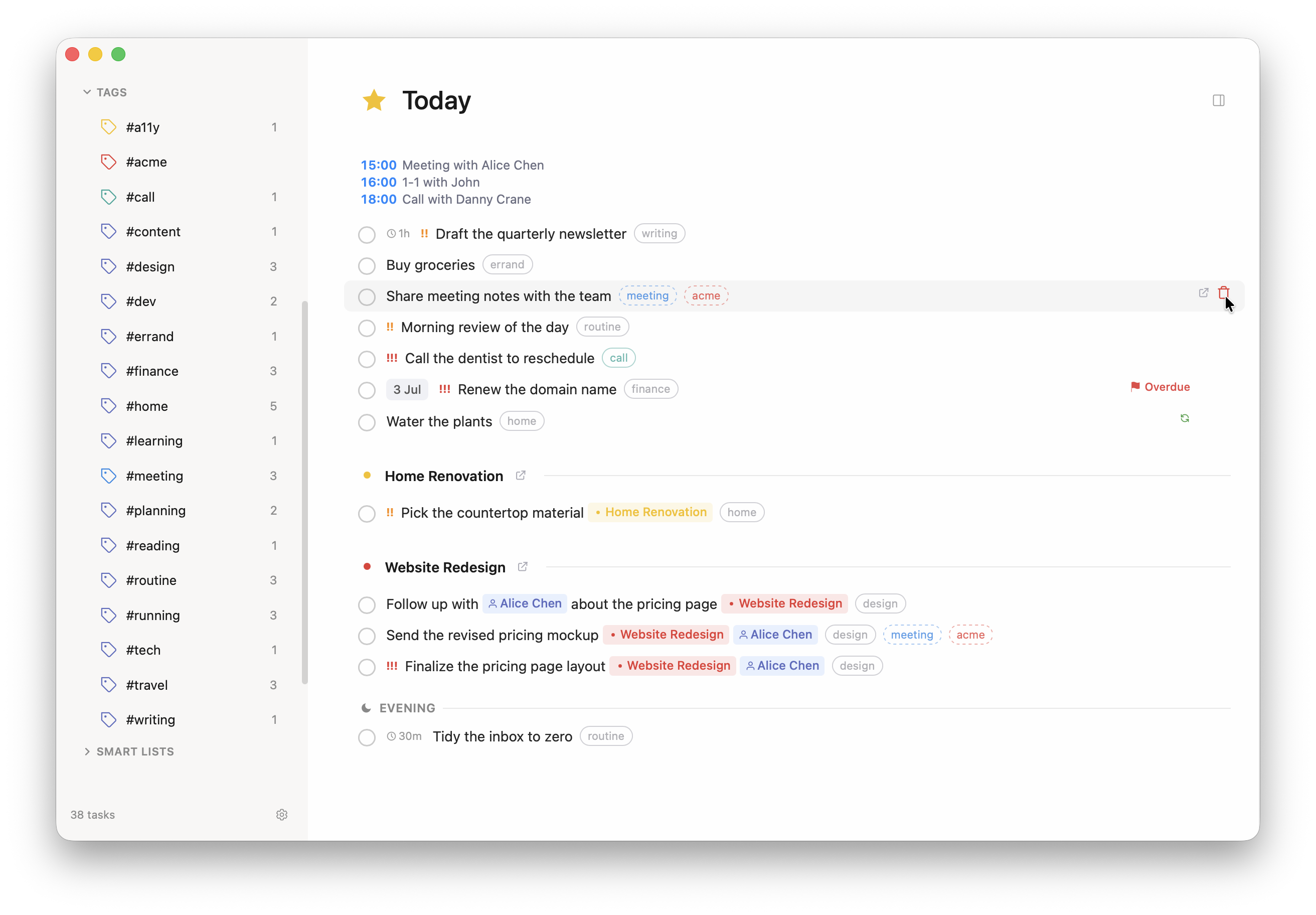Click the Website Redesign section heading
Screen dimensions: 1316x915
[445, 567]
